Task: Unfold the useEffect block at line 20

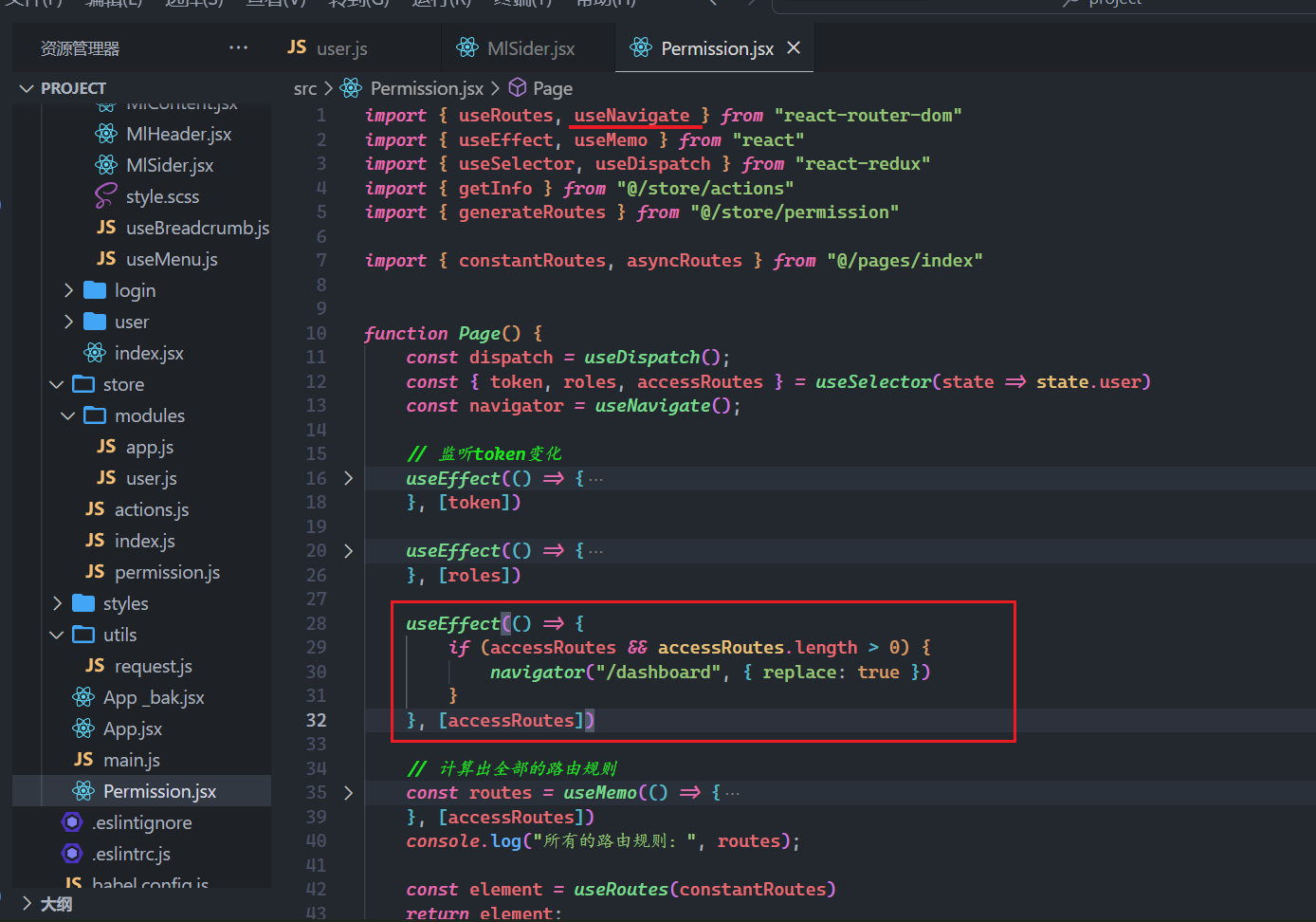Action: click(x=348, y=551)
